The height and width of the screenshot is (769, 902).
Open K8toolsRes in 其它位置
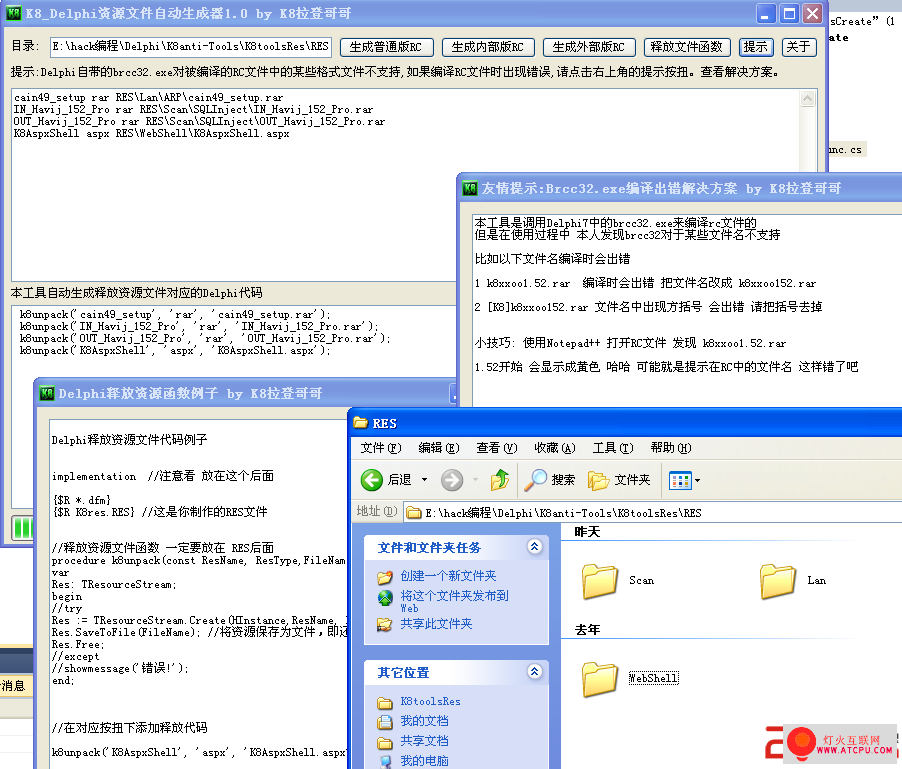(x=430, y=702)
